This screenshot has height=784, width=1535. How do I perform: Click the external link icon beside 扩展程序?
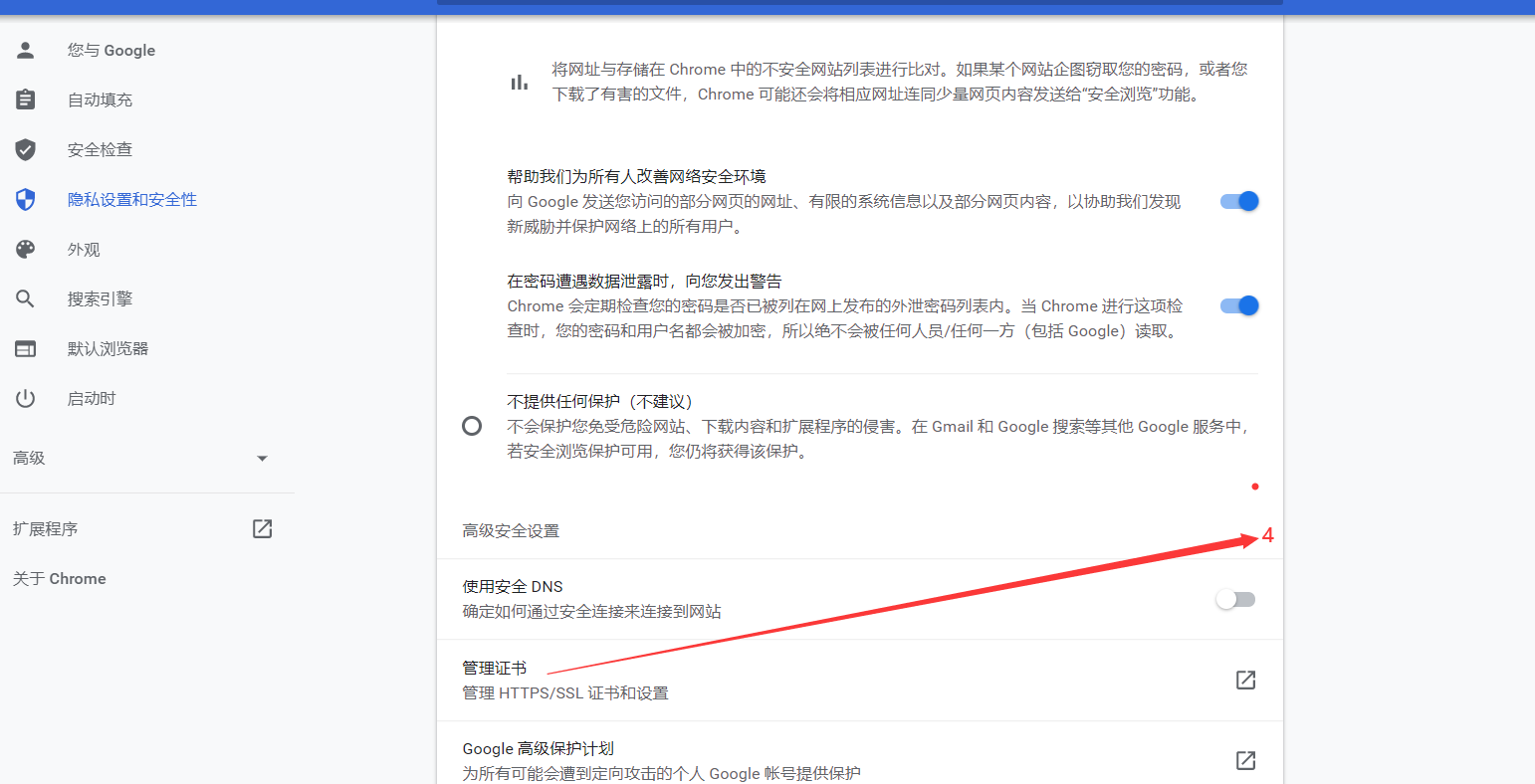point(263,528)
